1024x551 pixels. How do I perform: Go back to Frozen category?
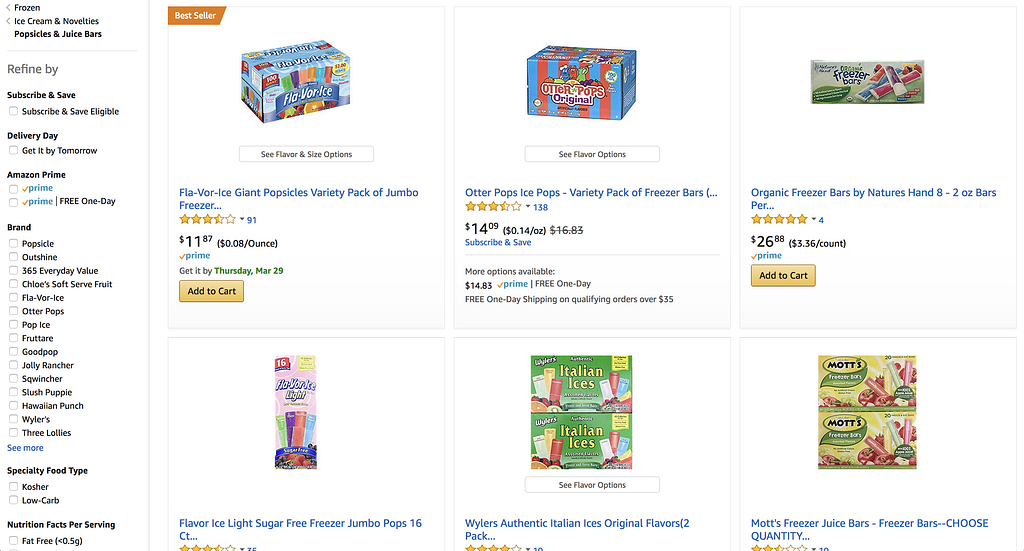coord(27,7)
